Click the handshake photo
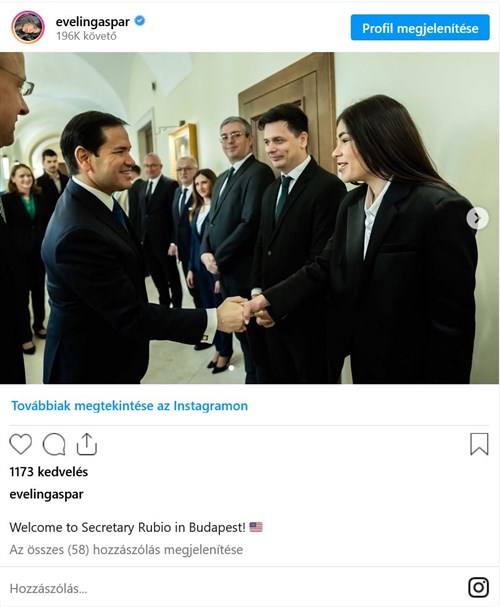This screenshot has height=607, width=500. tap(249, 218)
